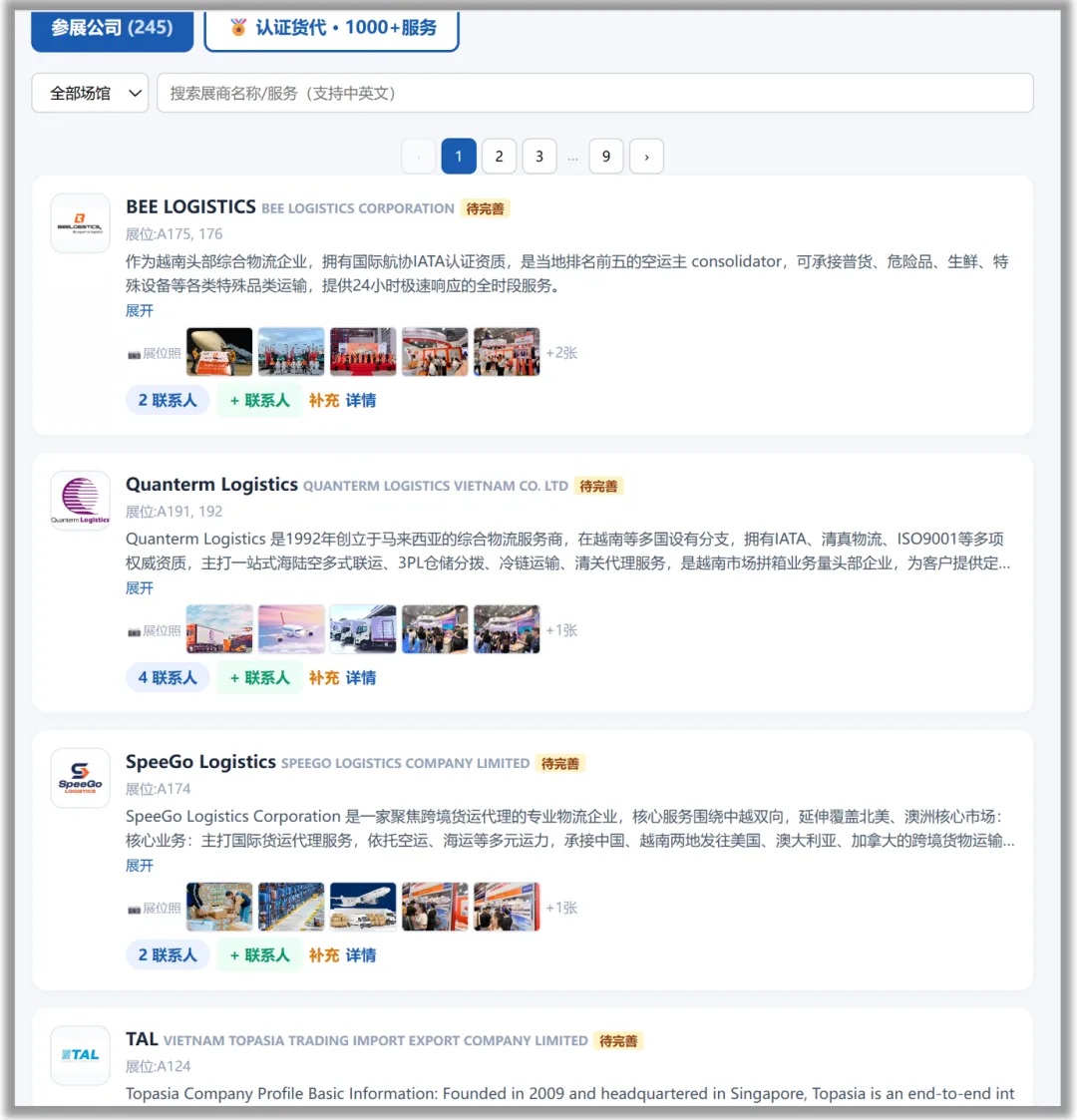The height and width of the screenshot is (1120, 1077).
Task: Click 补充 for Quanterm Logistics
Action: pyautogui.click(x=323, y=677)
